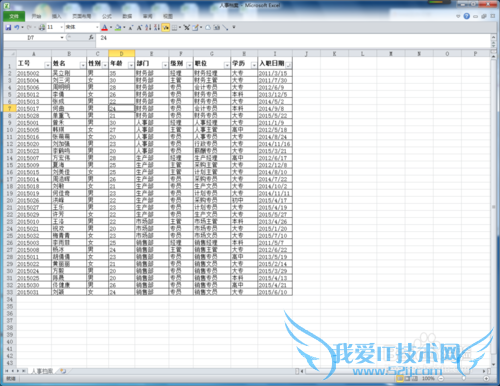Apply the red font color icon

pyautogui.click(x=104, y=27)
